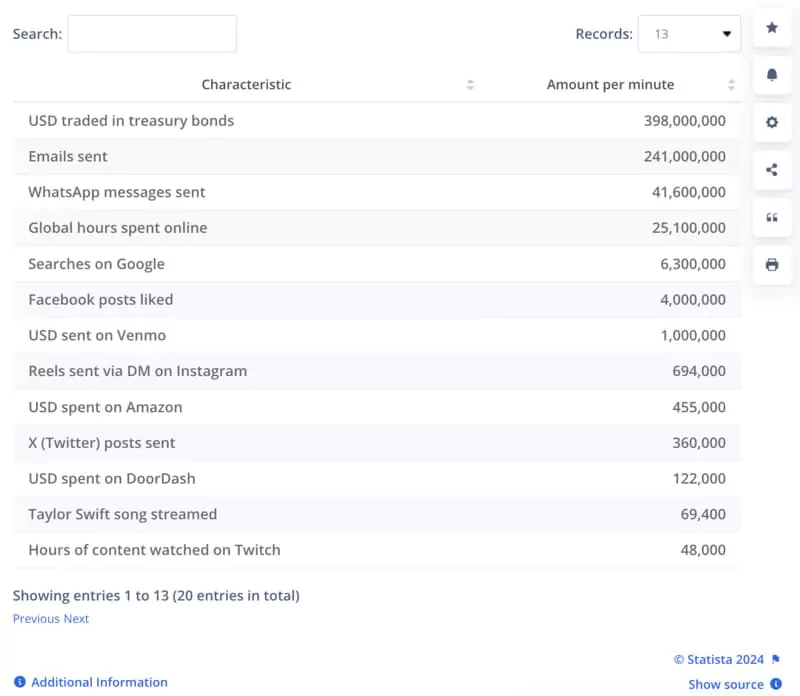Select the Searches on Google row

tap(377, 264)
